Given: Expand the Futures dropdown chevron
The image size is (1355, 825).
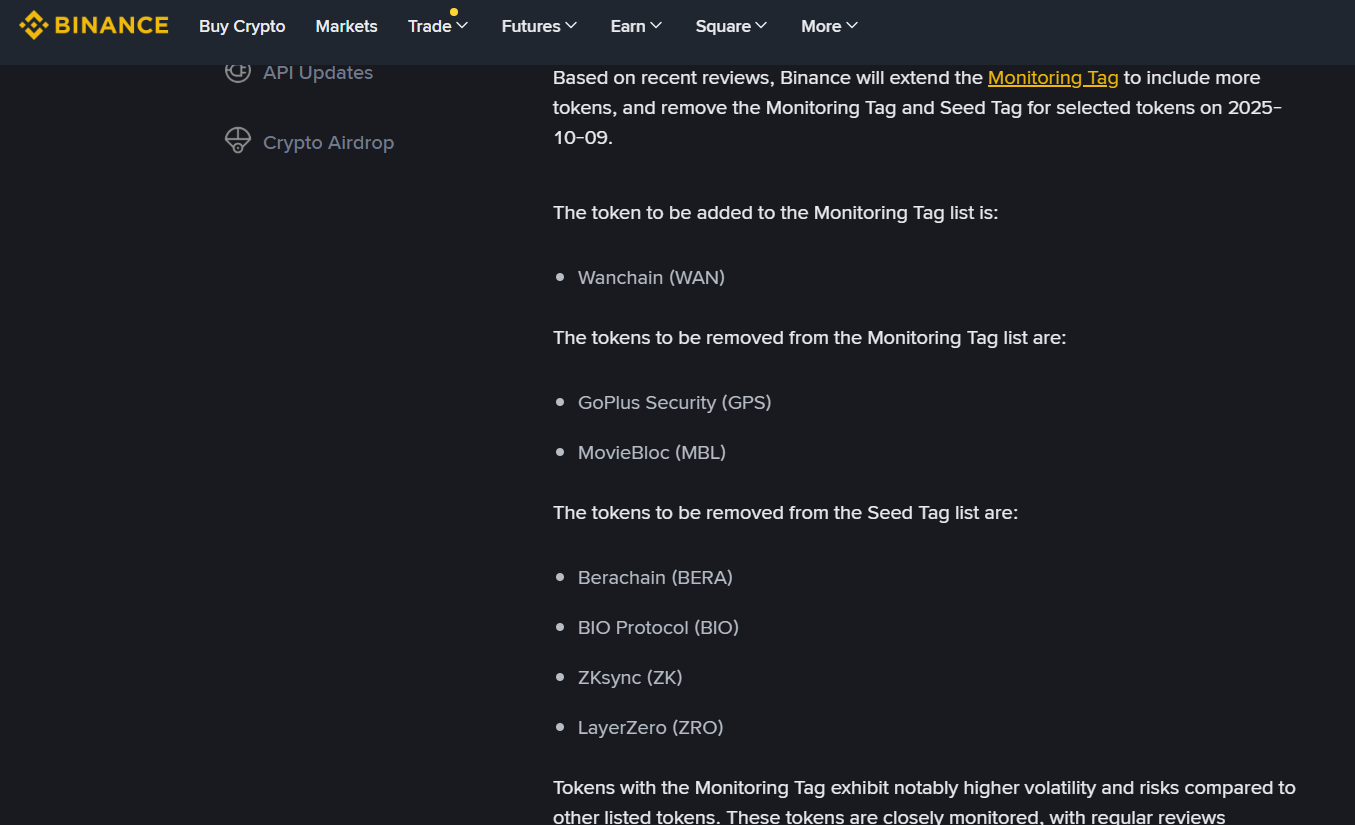Looking at the screenshot, I should pyautogui.click(x=571, y=26).
